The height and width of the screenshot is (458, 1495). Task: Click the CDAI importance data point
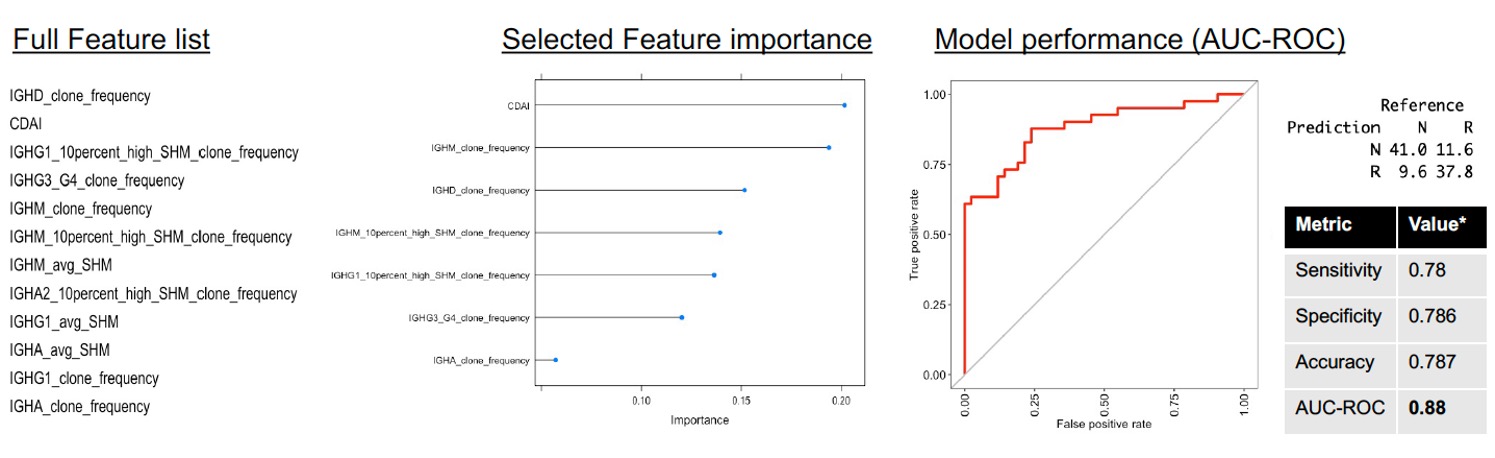pos(844,105)
